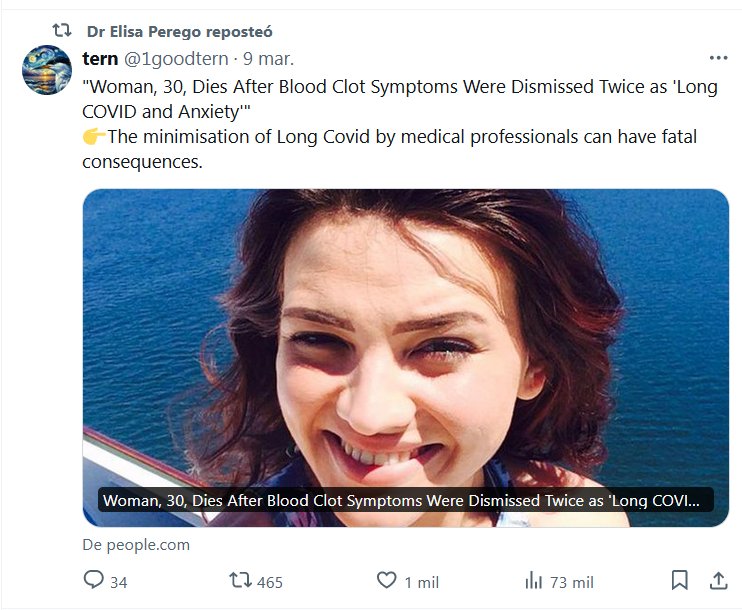
Task: Click the small repost icon above the tweet
Action: (61, 31)
